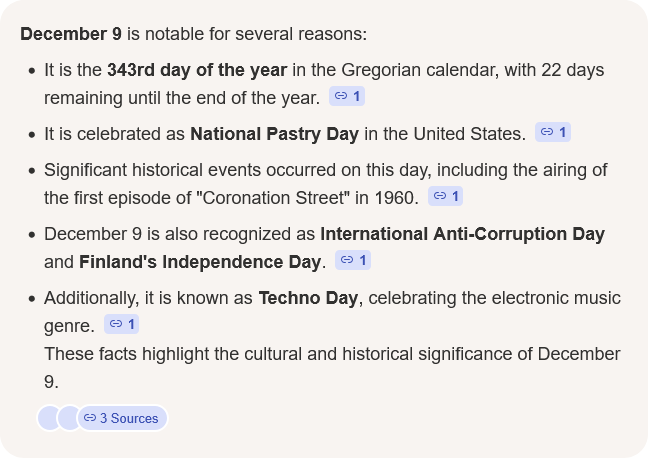This screenshot has height=458, width=648.
Task: Click the bold 'December 9' heading text
Action: pyautogui.click(x=71, y=34)
